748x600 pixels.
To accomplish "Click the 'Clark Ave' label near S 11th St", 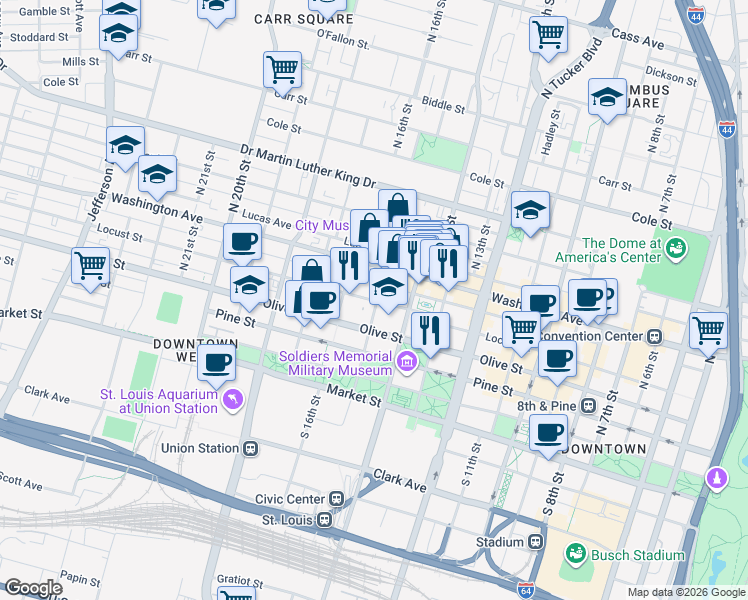I will pyautogui.click(x=400, y=480).
